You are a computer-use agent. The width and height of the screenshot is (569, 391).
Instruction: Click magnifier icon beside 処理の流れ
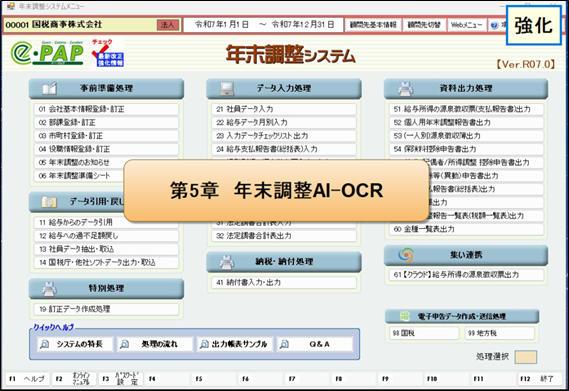(x=124, y=344)
